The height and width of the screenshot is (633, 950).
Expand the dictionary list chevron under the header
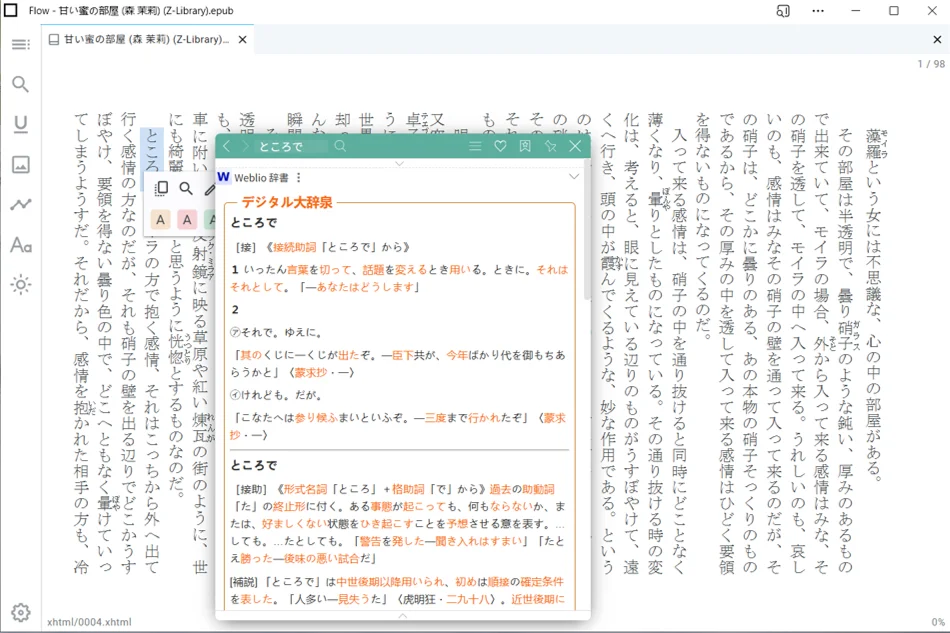(x=399, y=164)
